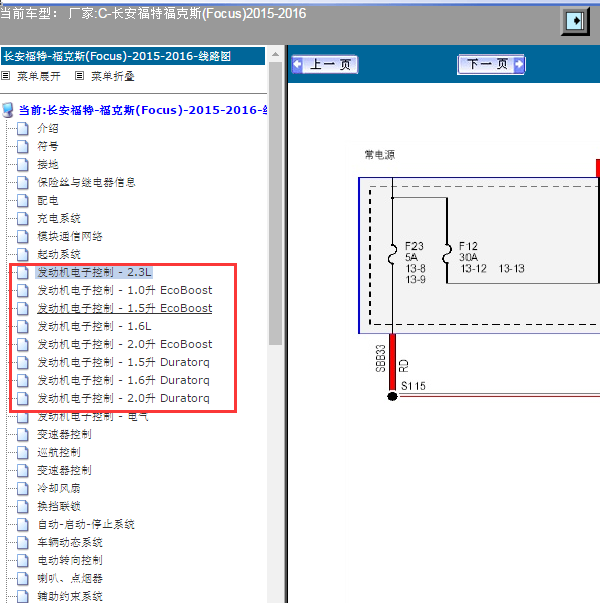This screenshot has height=603, width=600.
Task: Go to previous page with 上一页
Action: pos(325,64)
